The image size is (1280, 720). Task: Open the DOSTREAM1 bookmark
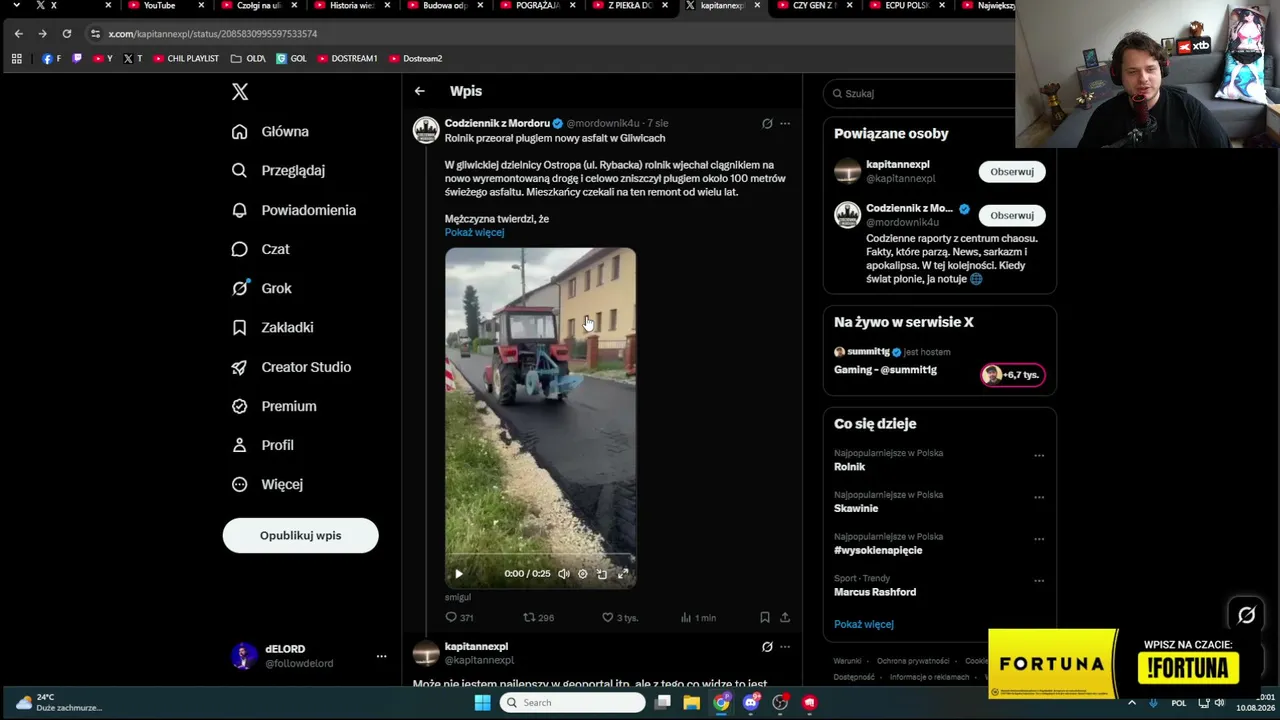pos(348,59)
